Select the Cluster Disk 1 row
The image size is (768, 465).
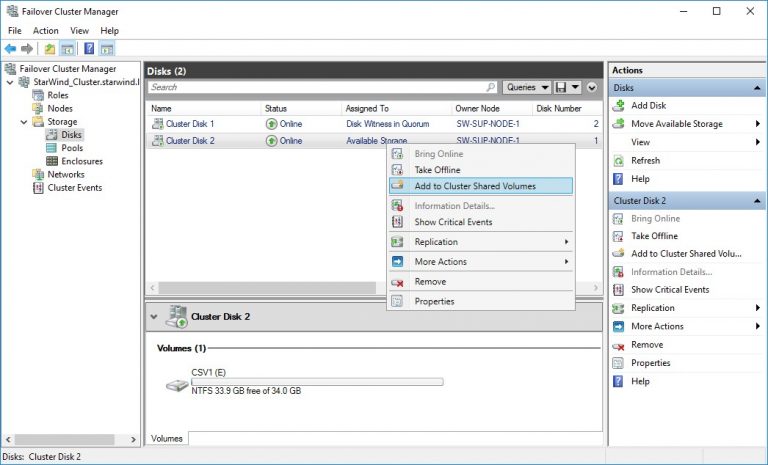(x=190, y=124)
